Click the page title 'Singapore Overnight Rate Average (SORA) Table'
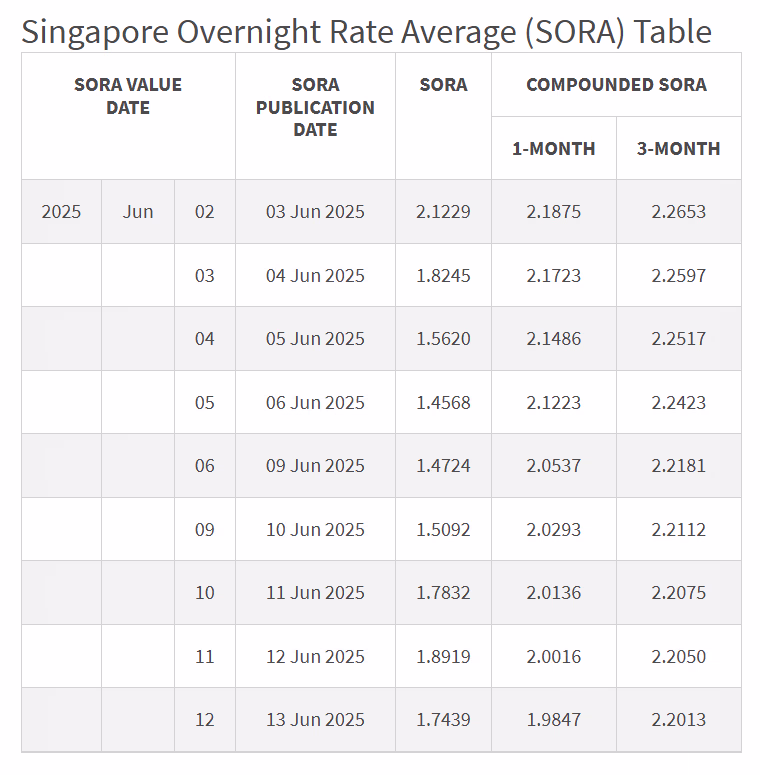 (x=366, y=32)
